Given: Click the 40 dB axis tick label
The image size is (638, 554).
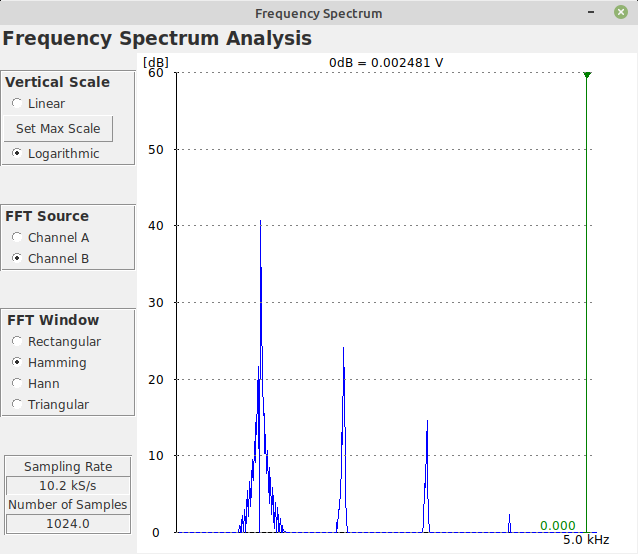Looking at the screenshot, I should click(156, 226).
